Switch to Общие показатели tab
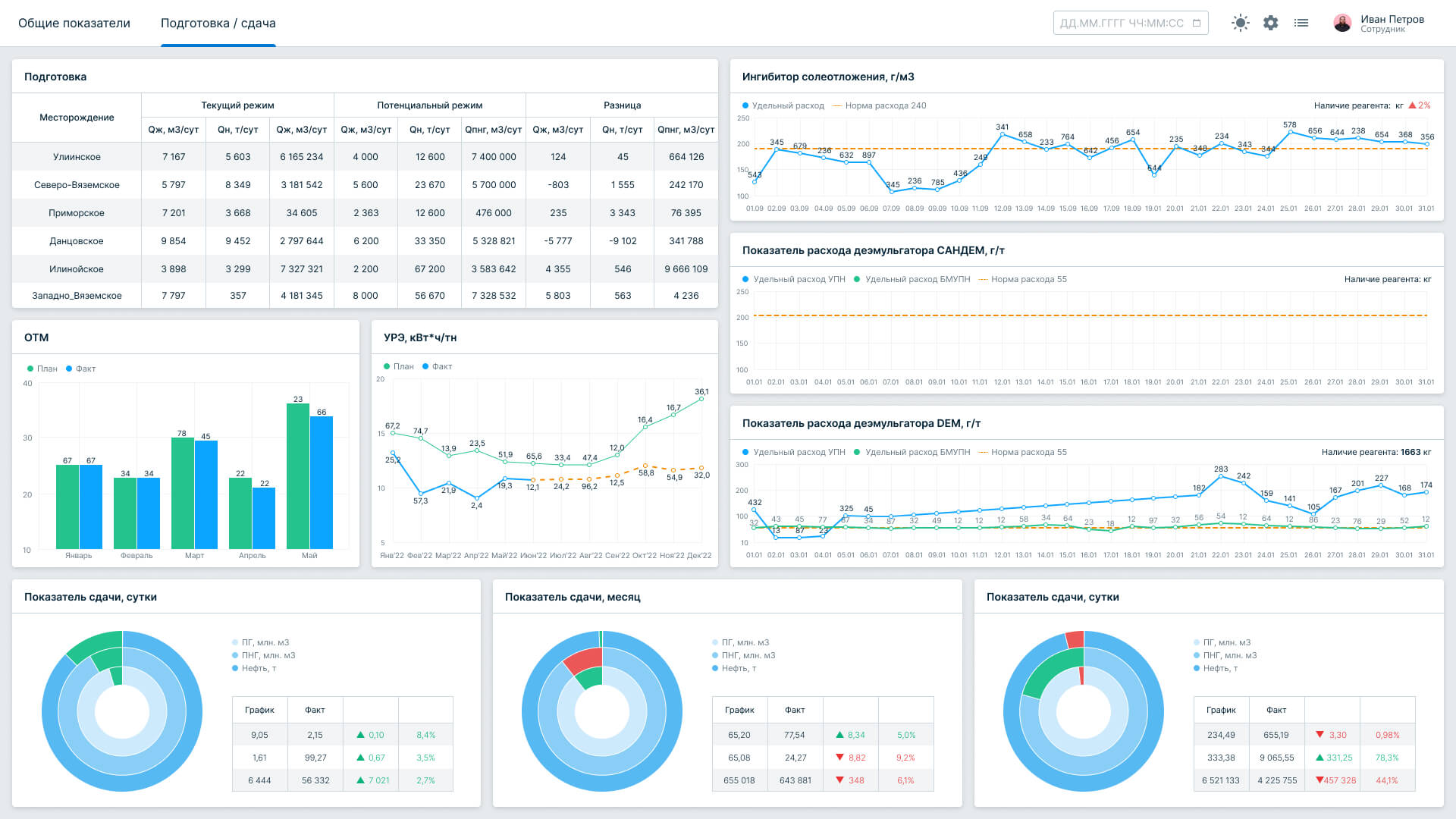This screenshot has height=819, width=1456. click(x=74, y=23)
